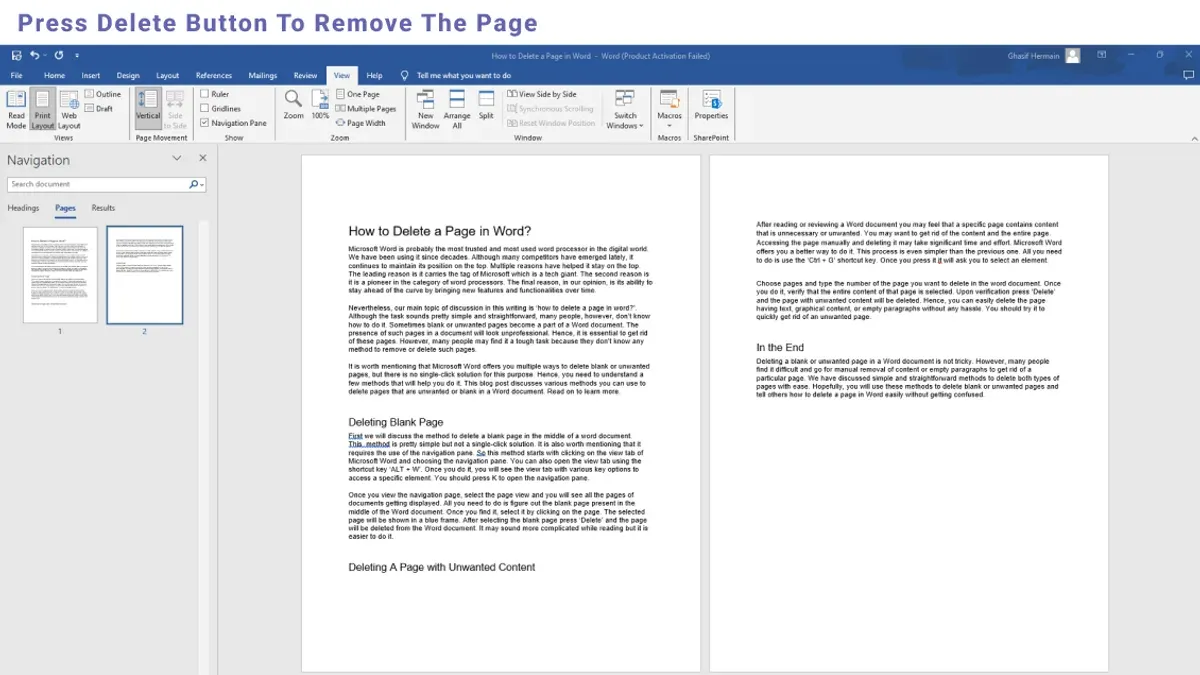1200x675 pixels.
Task: Show the Headings tab in Navigation
Action: point(23,208)
